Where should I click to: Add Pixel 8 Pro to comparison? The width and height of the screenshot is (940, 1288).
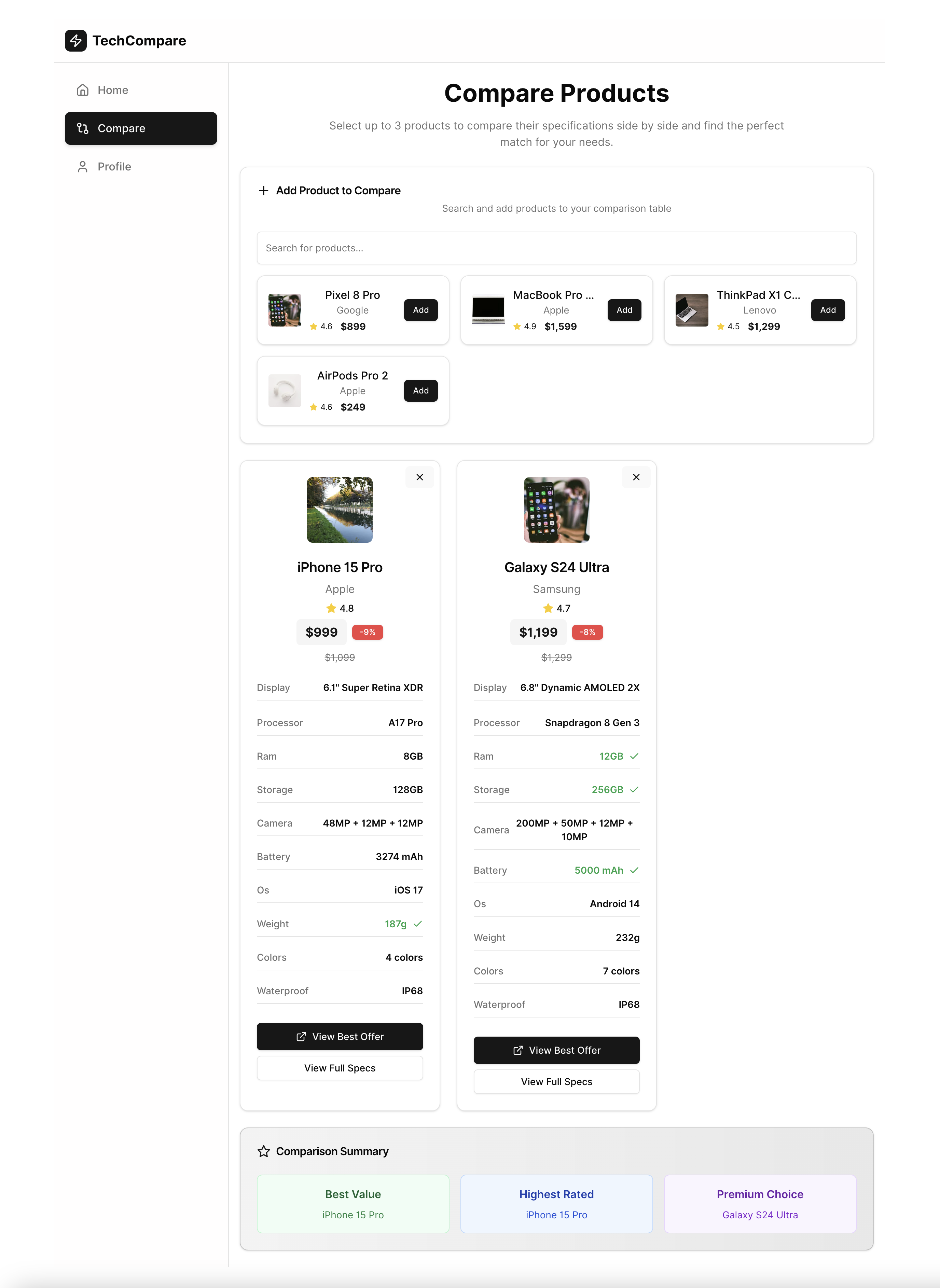420,309
